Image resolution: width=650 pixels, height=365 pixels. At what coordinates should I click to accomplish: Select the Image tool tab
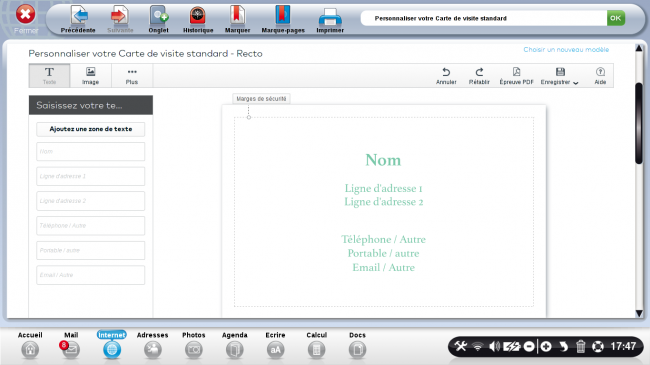[90, 75]
